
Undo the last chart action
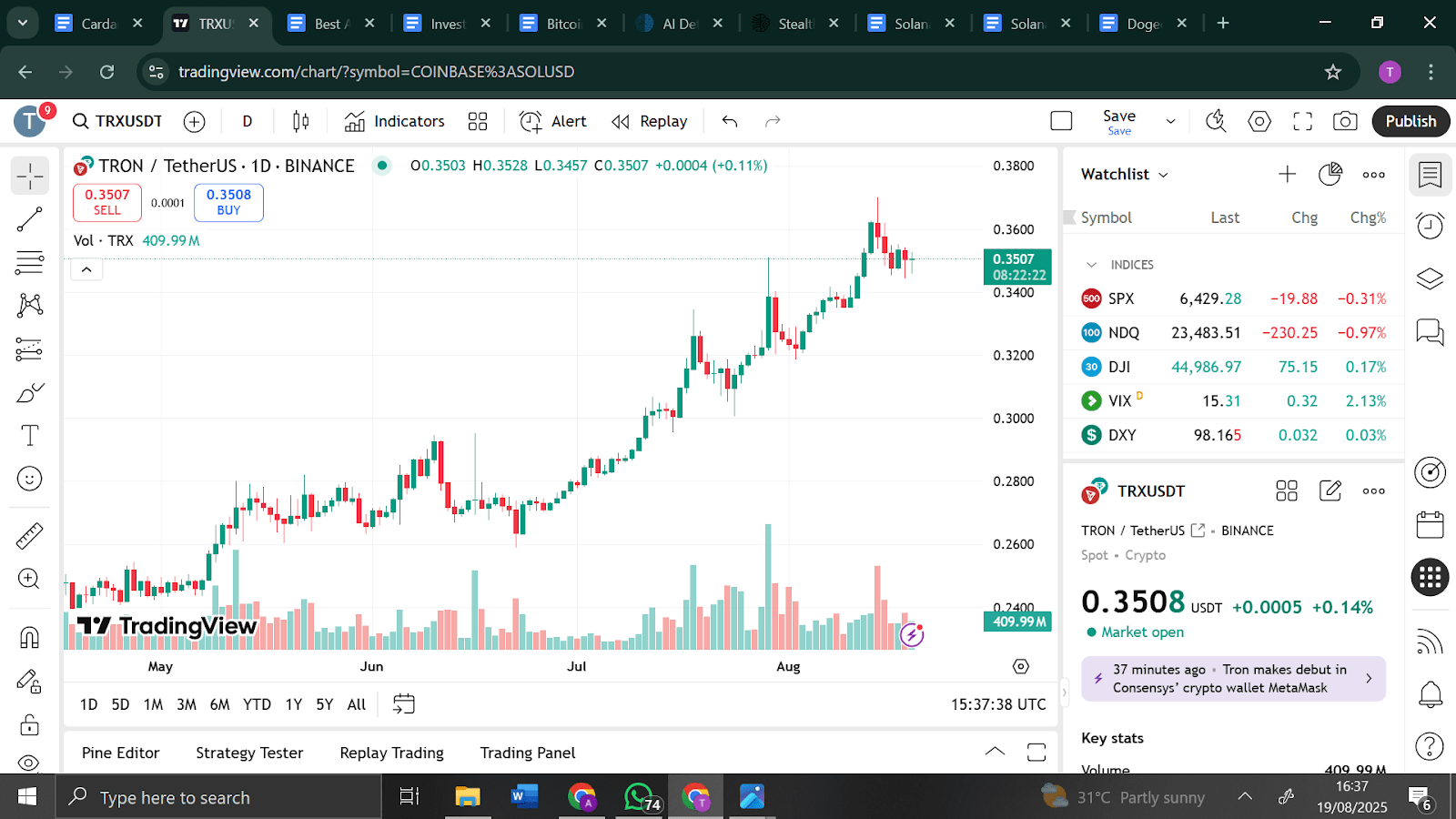(730, 121)
